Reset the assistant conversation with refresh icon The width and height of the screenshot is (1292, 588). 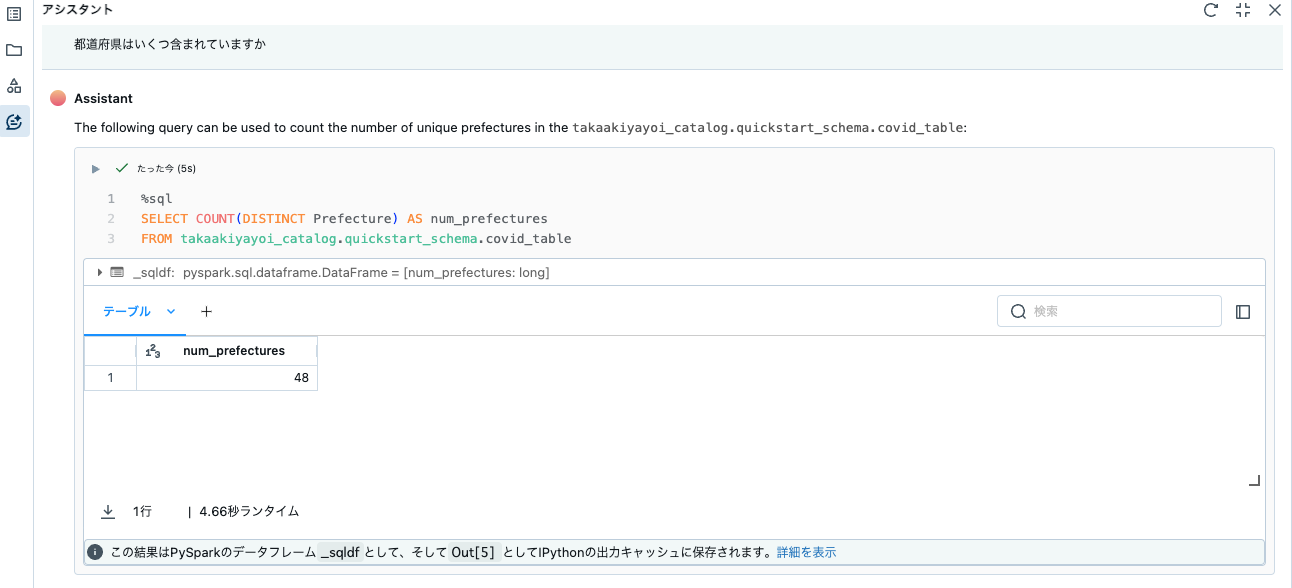point(1211,10)
